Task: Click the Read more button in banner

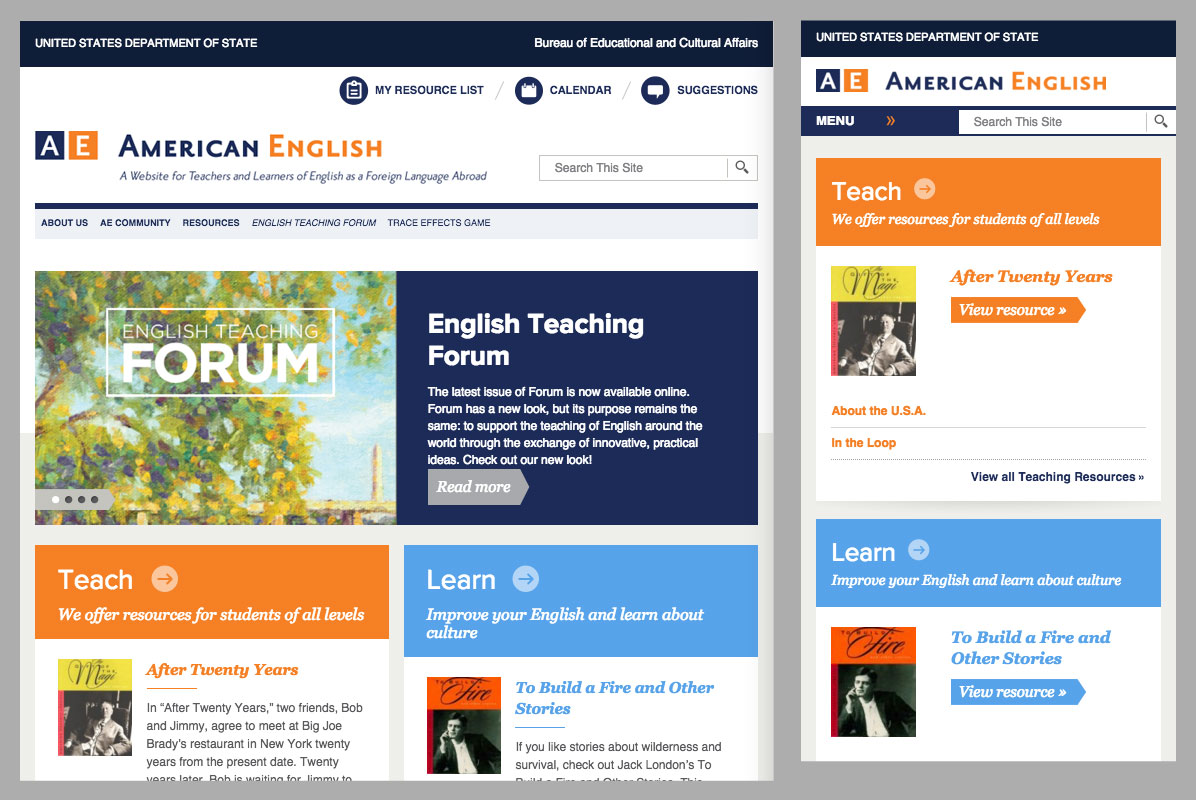Action: [x=477, y=487]
